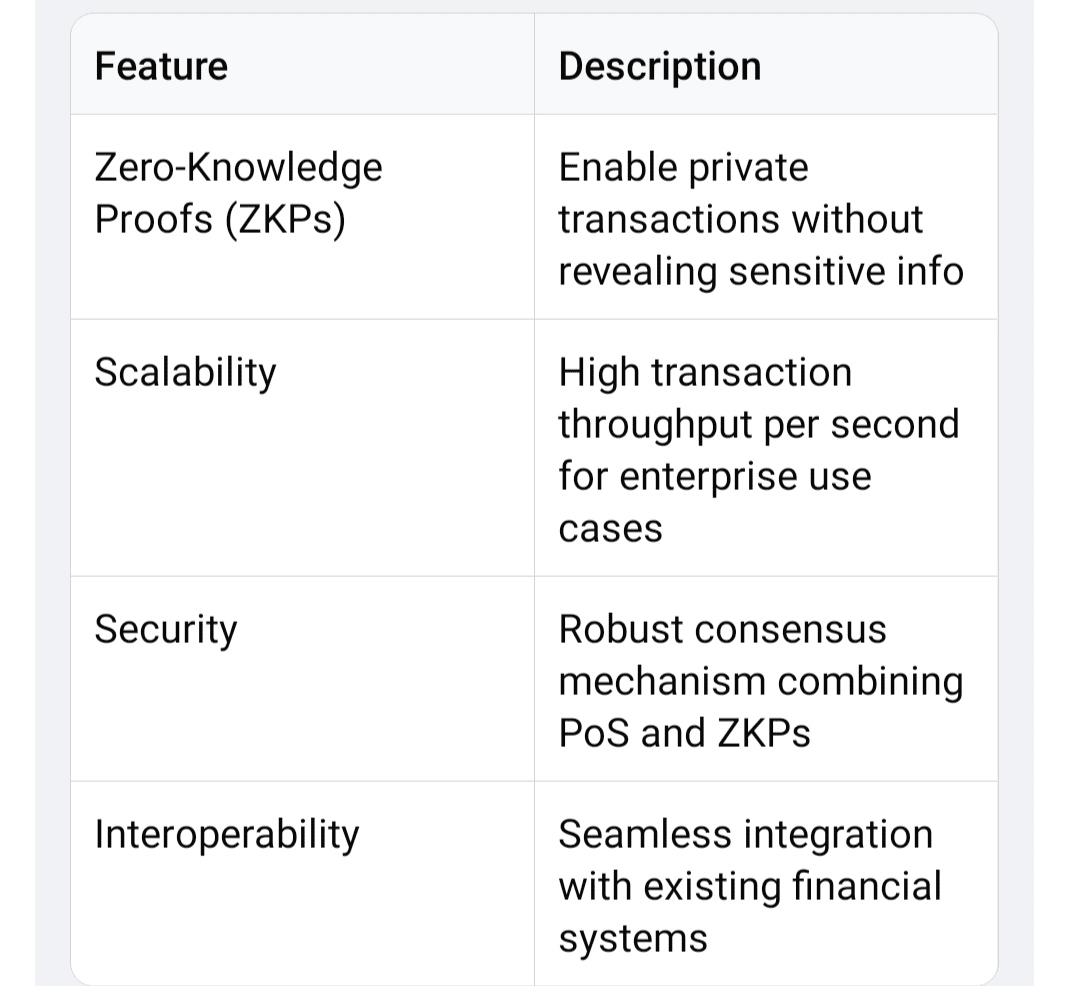Click the word "systems" in the last row

click(632, 938)
